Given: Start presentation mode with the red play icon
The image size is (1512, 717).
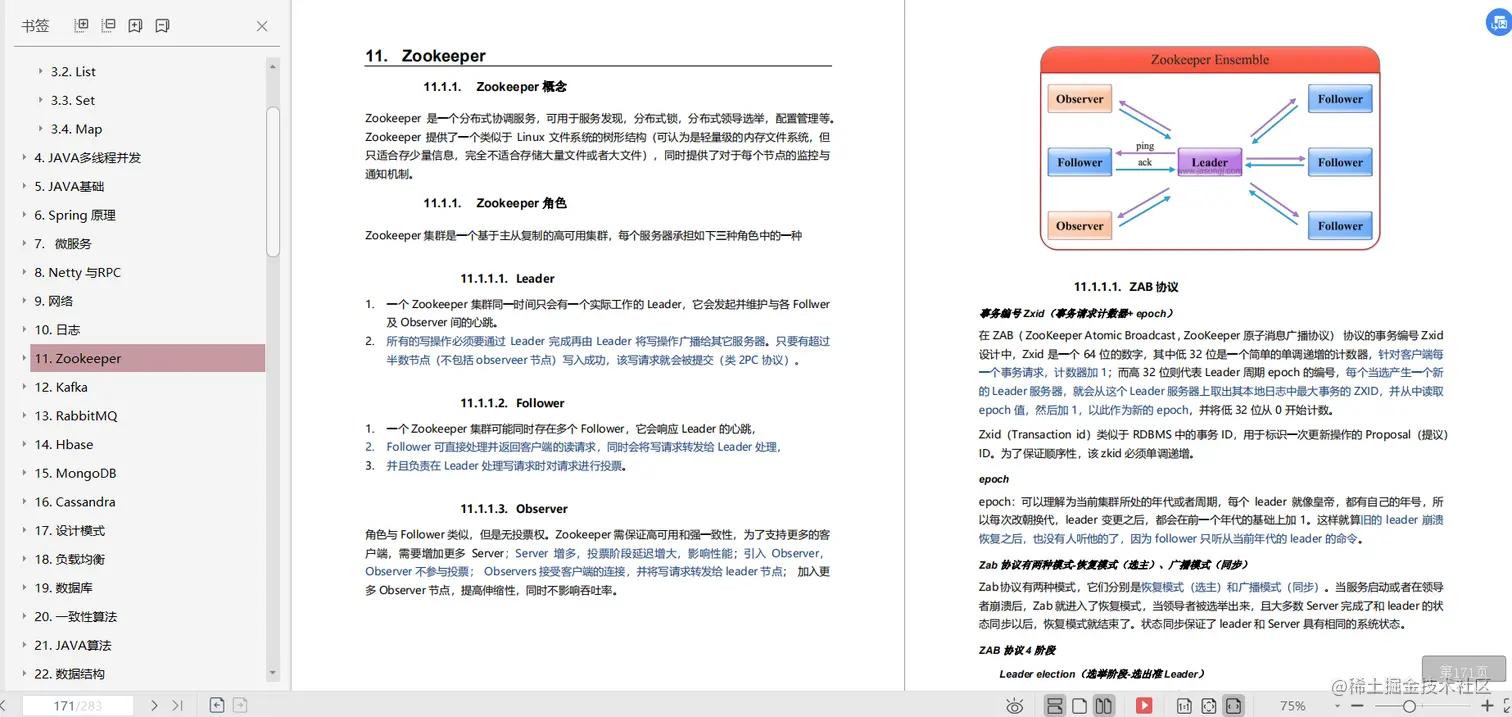Looking at the screenshot, I should coord(1144,705).
